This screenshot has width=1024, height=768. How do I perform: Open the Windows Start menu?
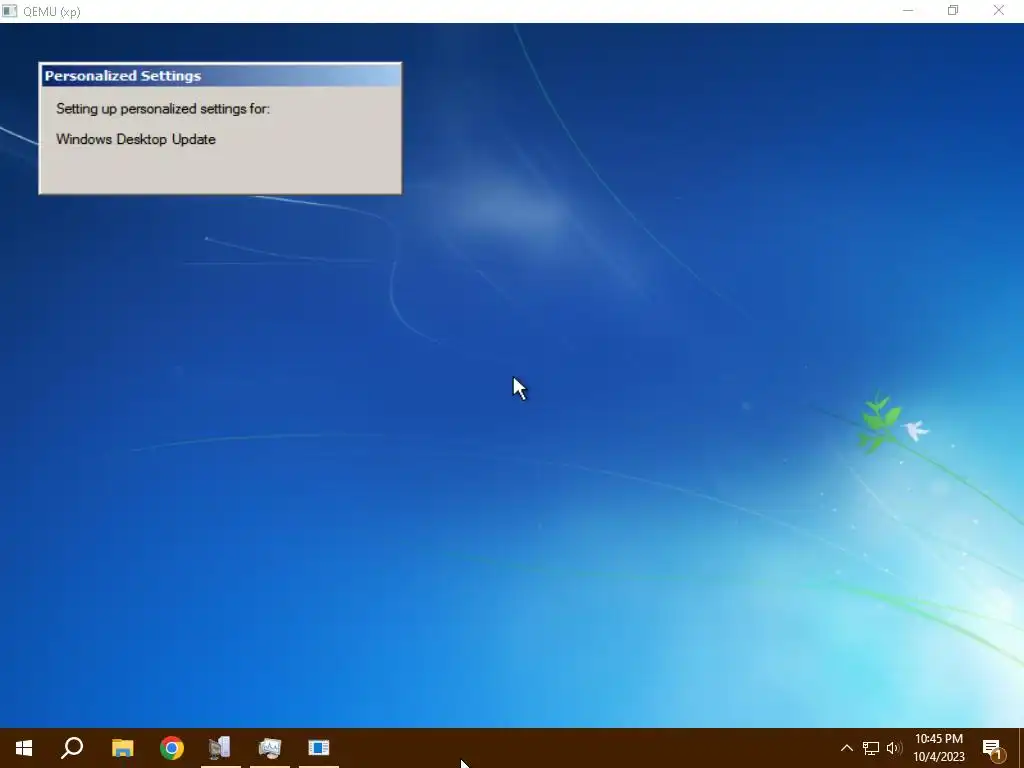pos(24,748)
